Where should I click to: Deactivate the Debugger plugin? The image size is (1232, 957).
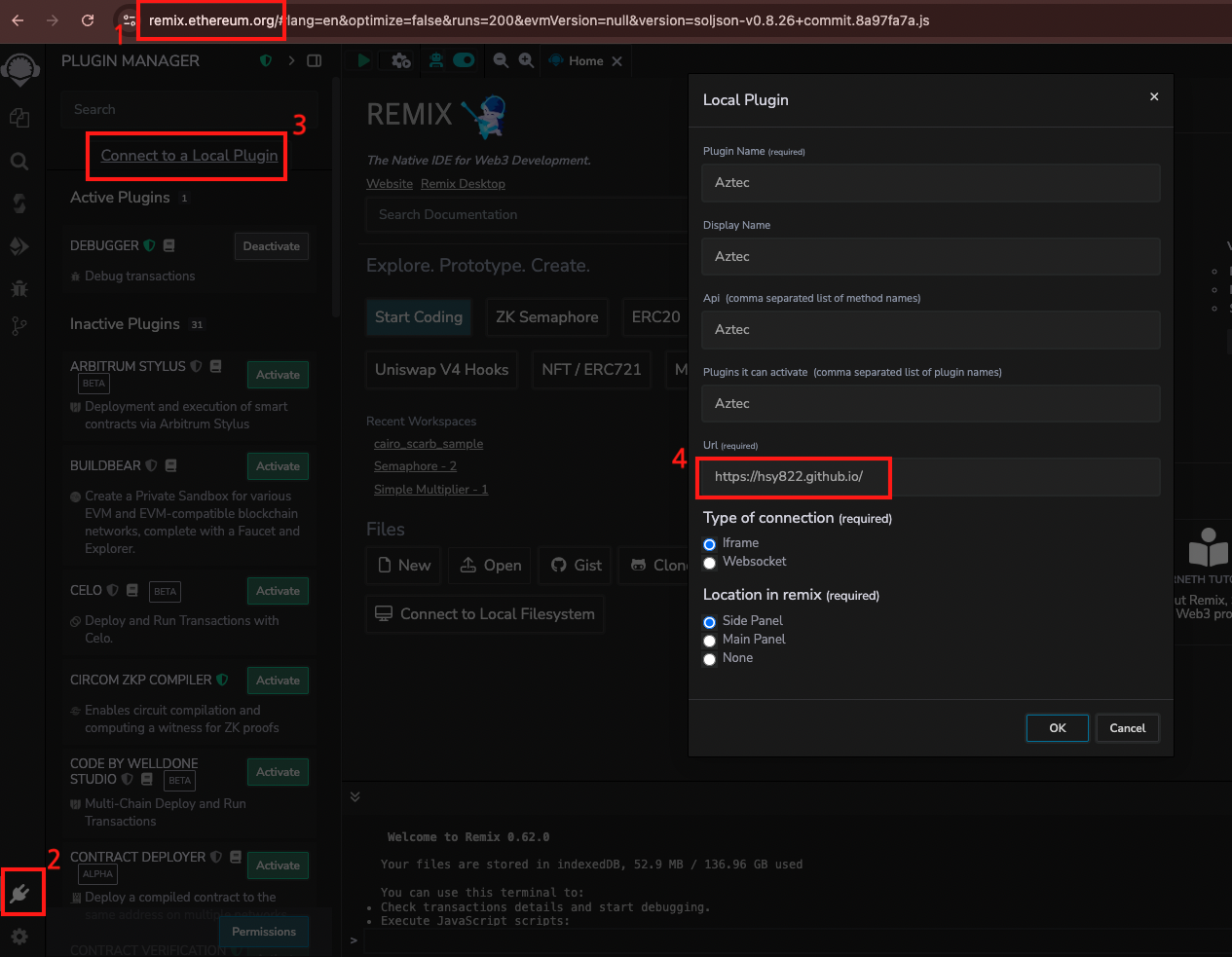(x=271, y=246)
